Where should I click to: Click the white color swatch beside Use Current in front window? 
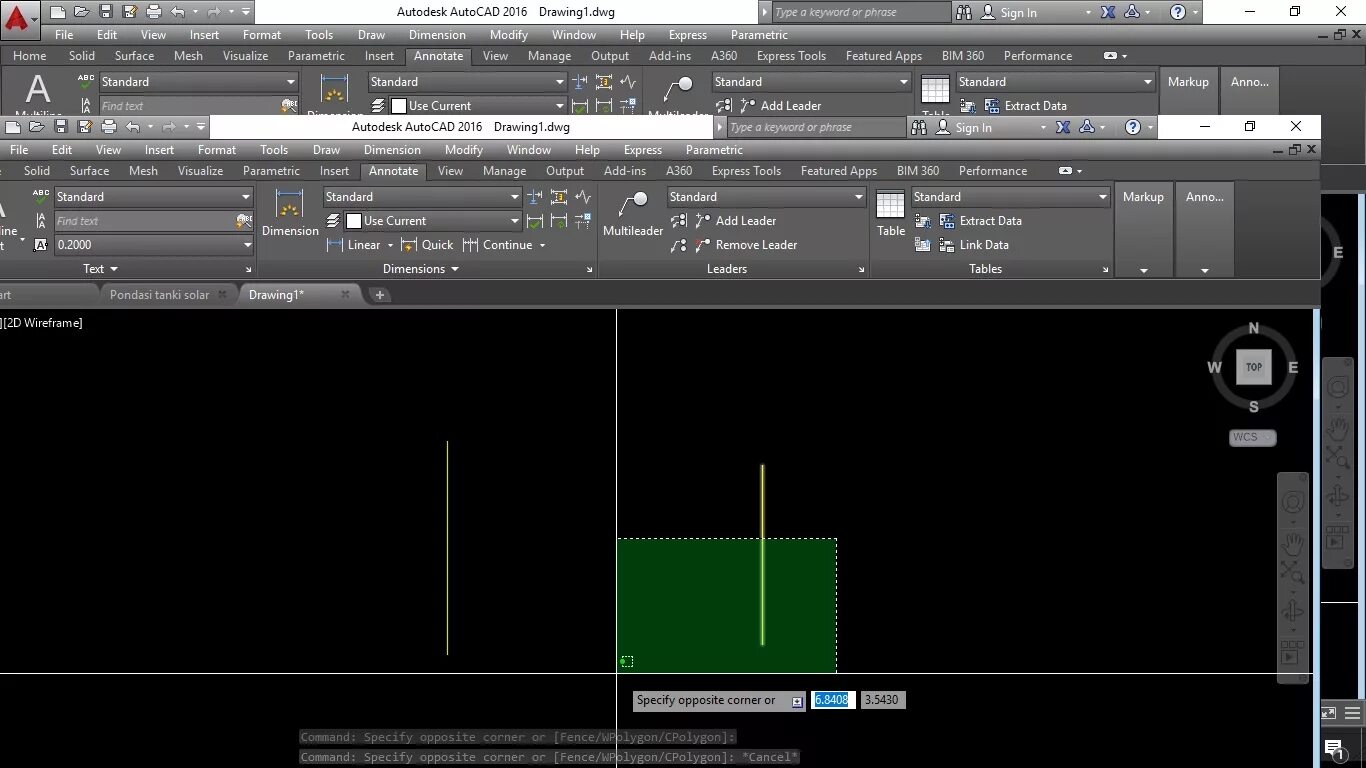pyautogui.click(x=353, y=221)
